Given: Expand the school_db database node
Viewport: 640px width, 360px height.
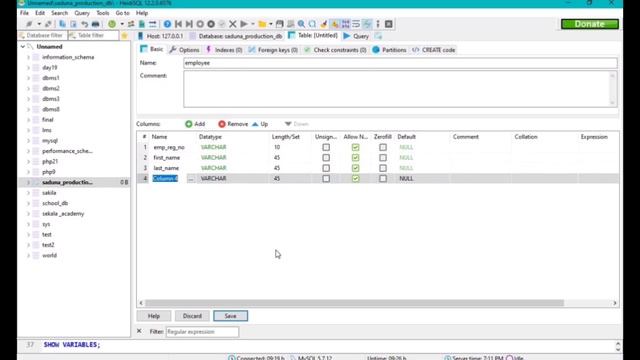Looking at the screenshot, I should click(29, 203).
